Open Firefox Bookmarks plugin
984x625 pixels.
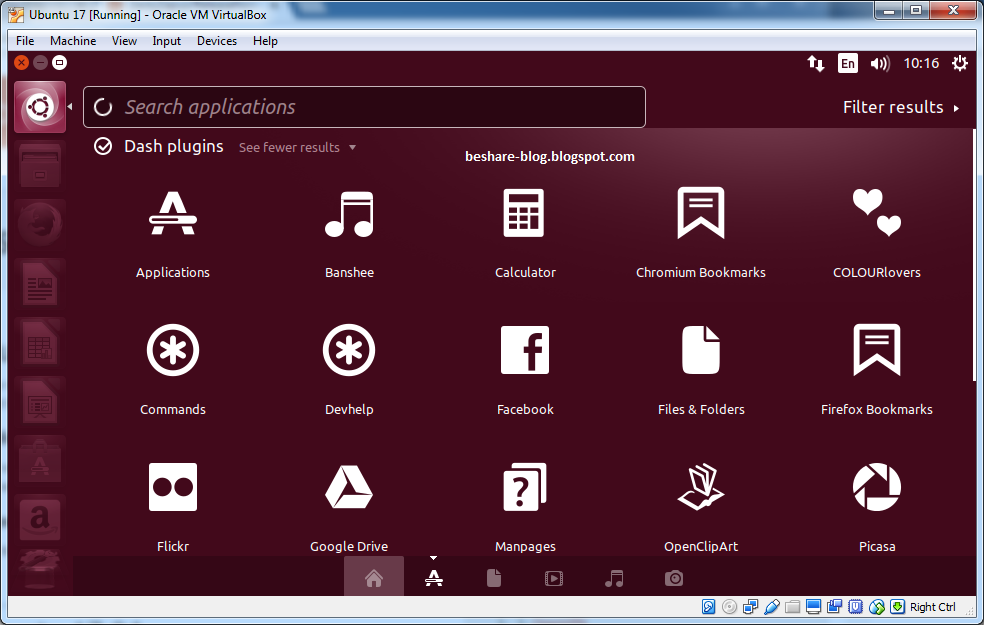877,350
